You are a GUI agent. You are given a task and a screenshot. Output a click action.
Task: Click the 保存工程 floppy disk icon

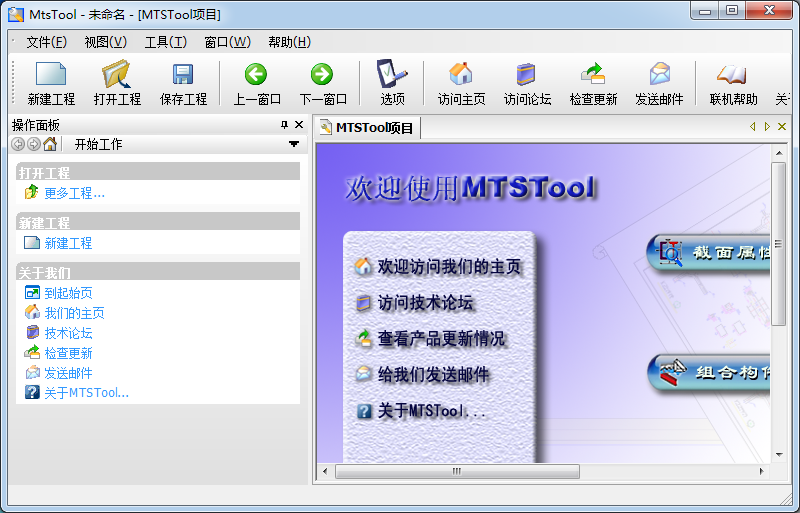[183, 75]
